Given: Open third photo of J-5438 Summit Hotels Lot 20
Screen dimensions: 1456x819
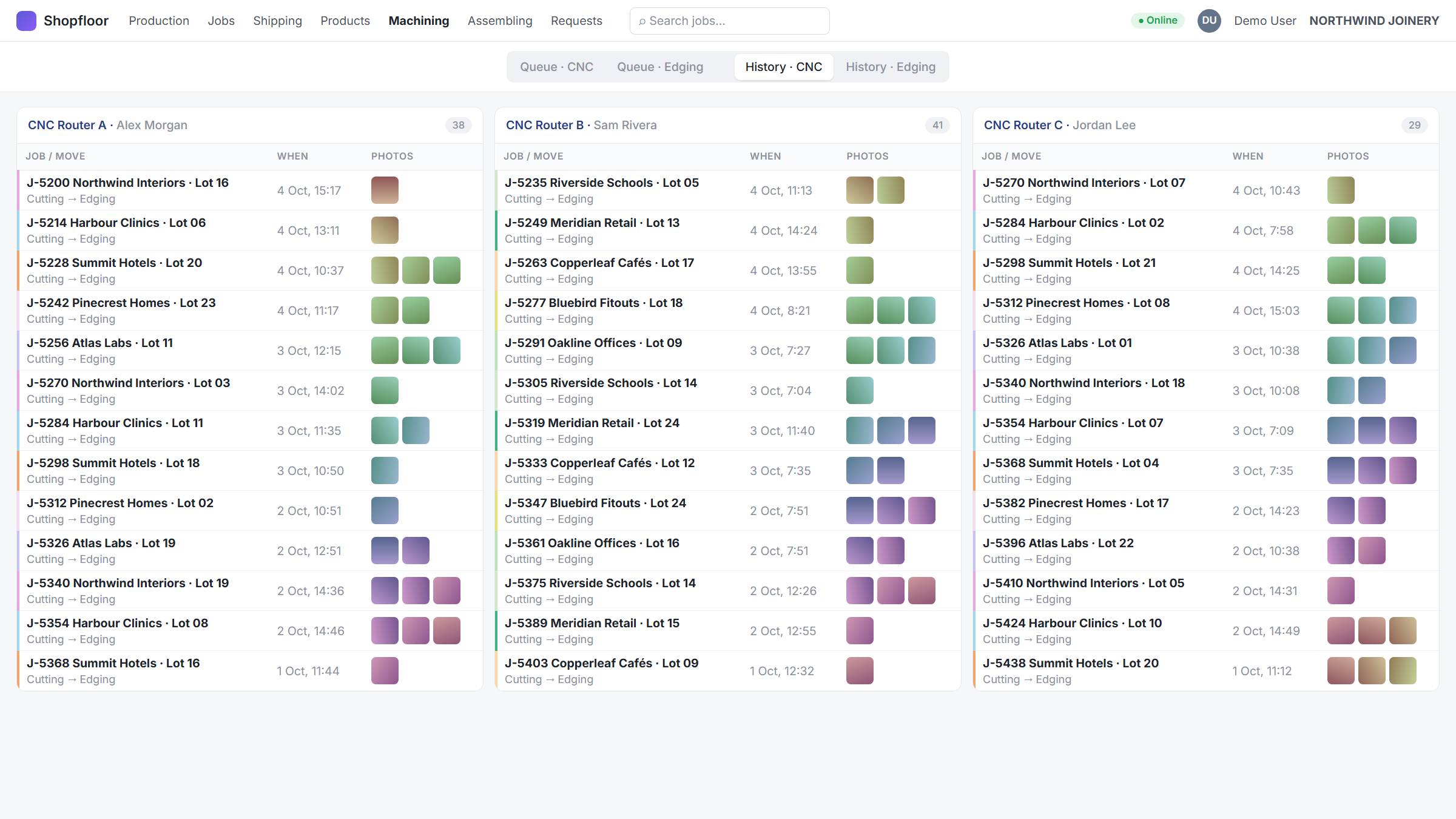Looking at the screenshot, I should [1403, 671].
